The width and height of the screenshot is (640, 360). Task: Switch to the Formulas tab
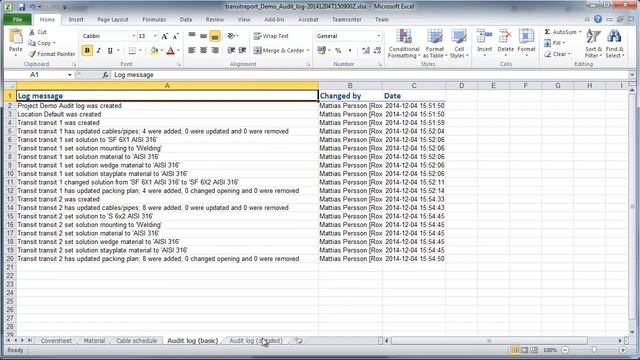(154, 20)
